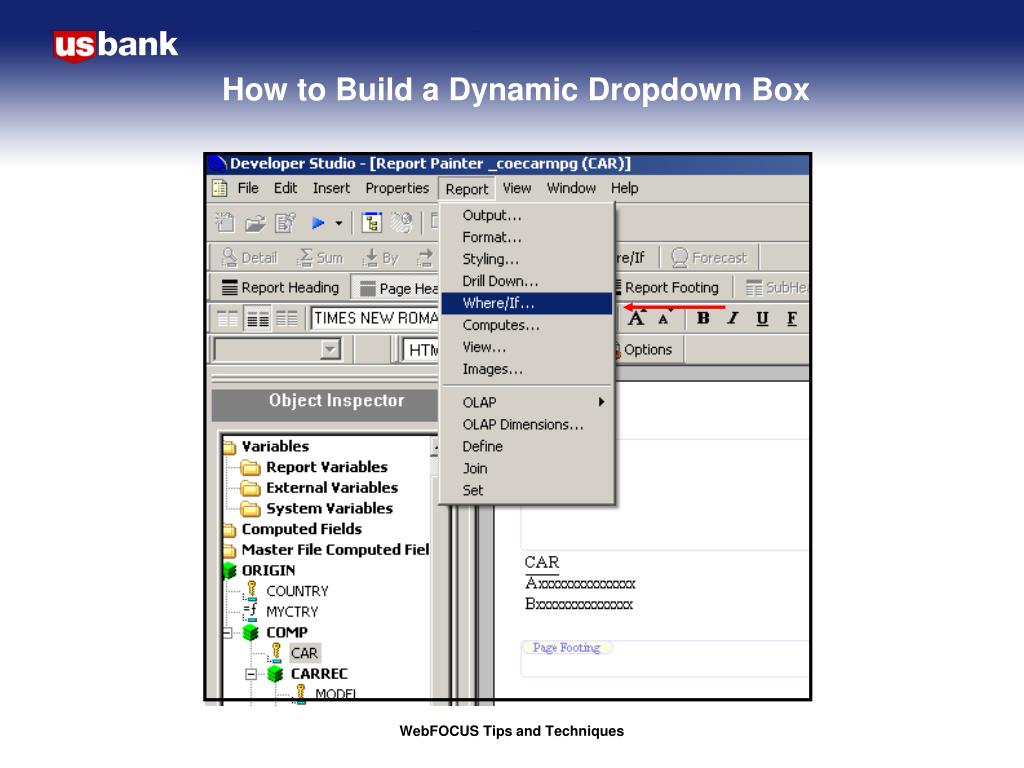Choose Output... from the Report menu
1024x768 pixels.
(x=528, y=215)
